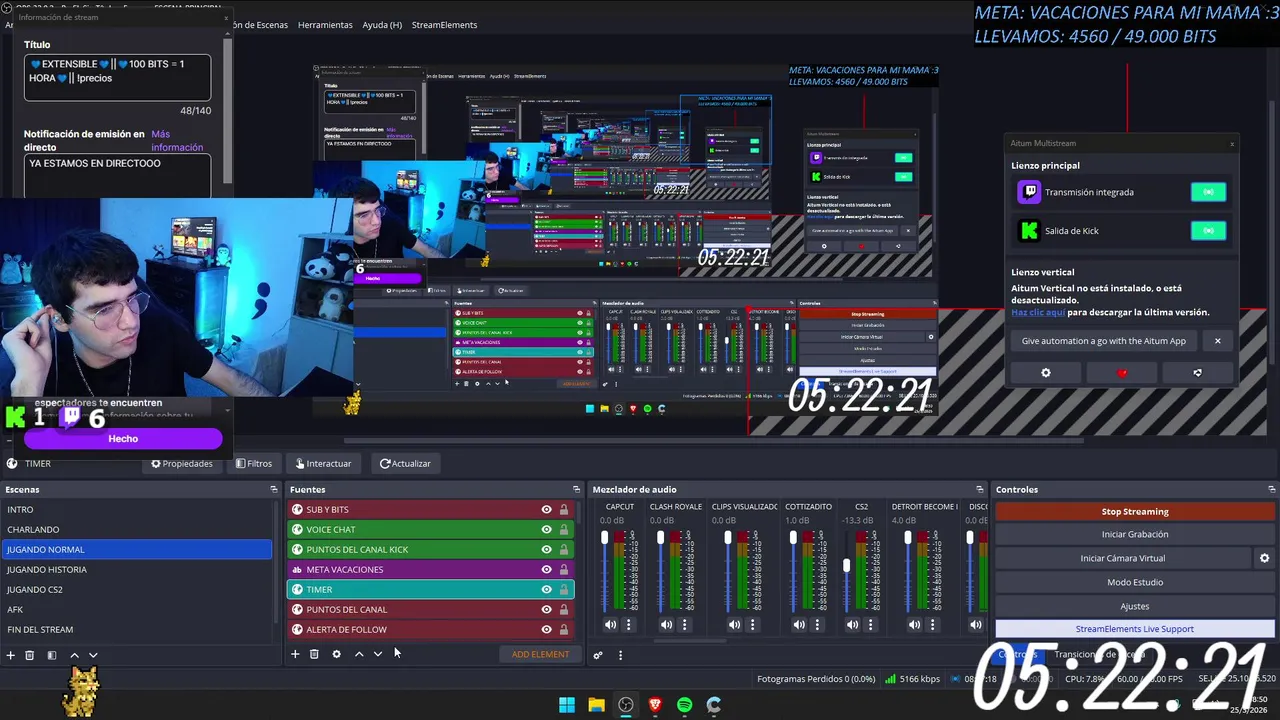Hide the TIMER source

coord(546,589)
